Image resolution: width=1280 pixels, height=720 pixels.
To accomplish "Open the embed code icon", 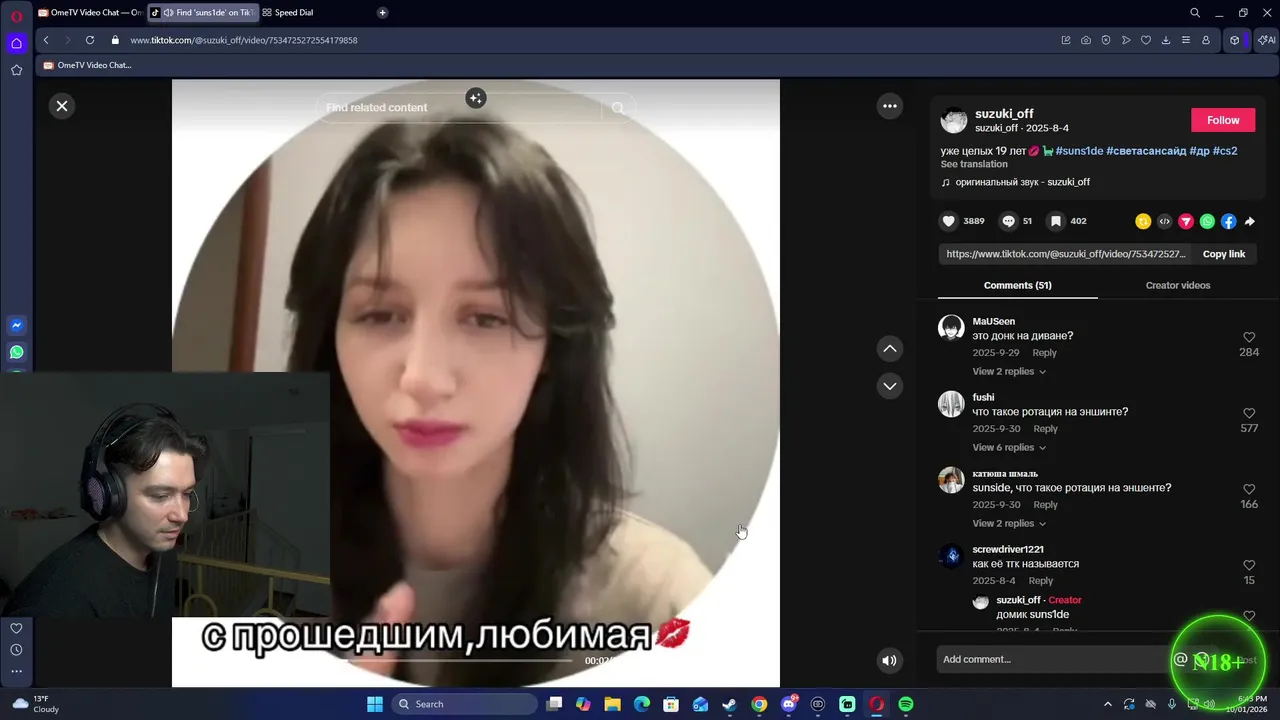I will [x=1164, y=221].
